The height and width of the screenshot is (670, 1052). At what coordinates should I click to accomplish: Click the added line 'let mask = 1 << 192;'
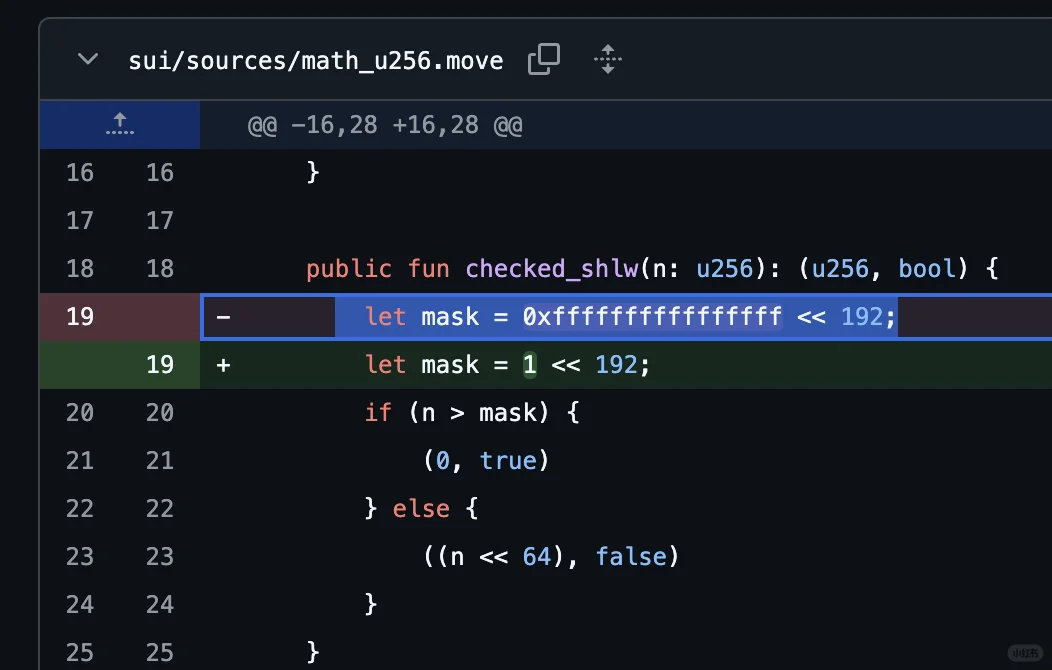[507, 365]
